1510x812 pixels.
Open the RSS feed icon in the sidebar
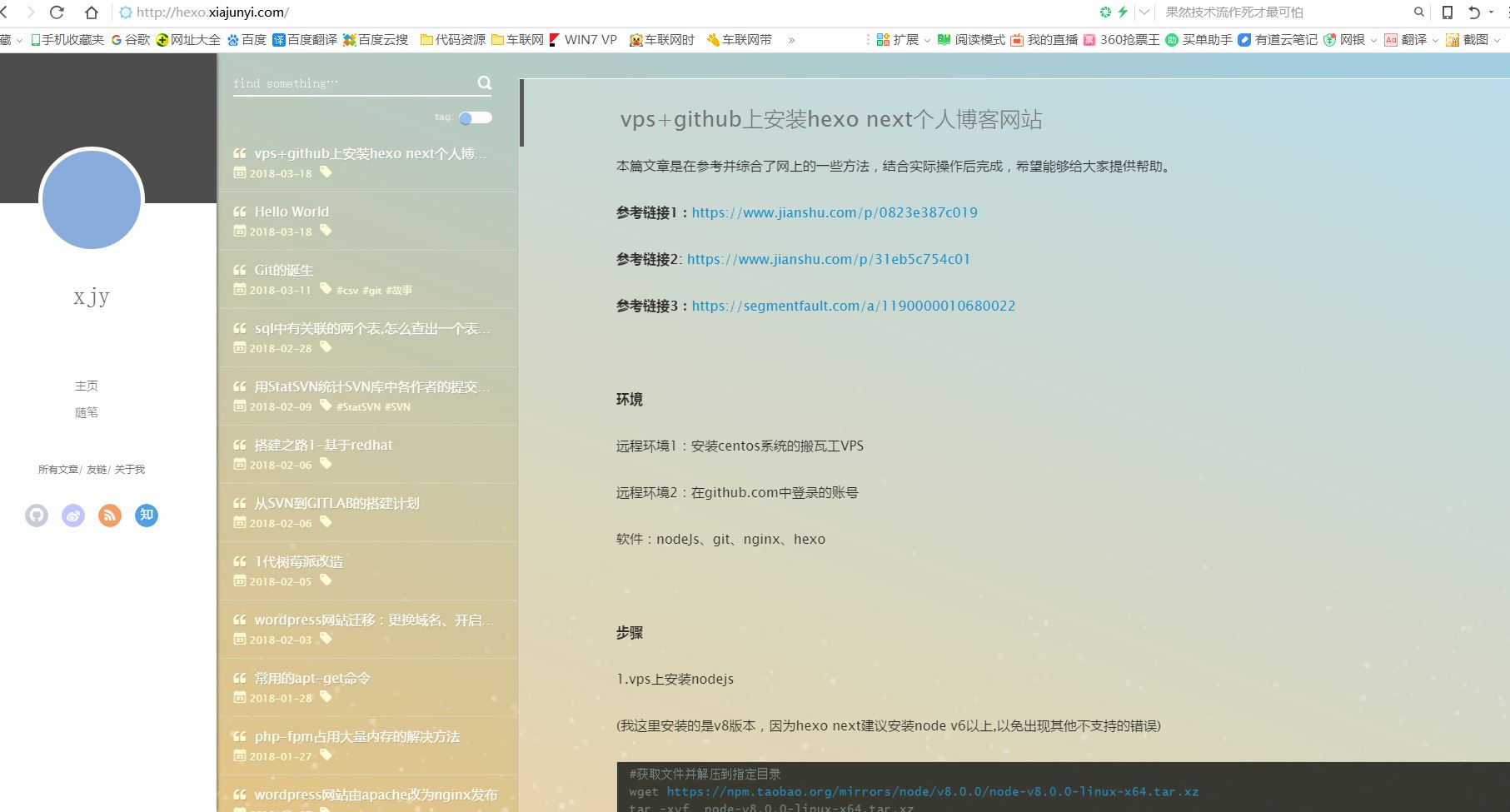pos(110,516)
